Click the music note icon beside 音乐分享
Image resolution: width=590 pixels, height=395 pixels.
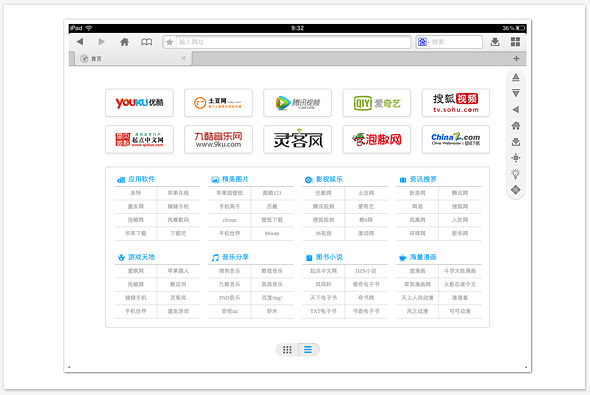[x=215, y=257]
